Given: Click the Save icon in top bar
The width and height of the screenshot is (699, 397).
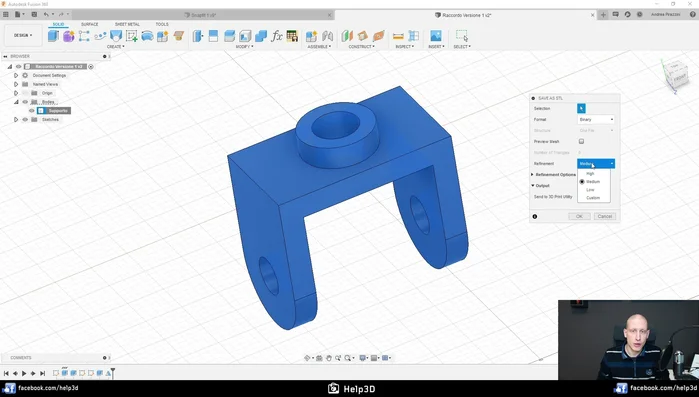Looking at the screenshot, I should (x=34, y=15).
